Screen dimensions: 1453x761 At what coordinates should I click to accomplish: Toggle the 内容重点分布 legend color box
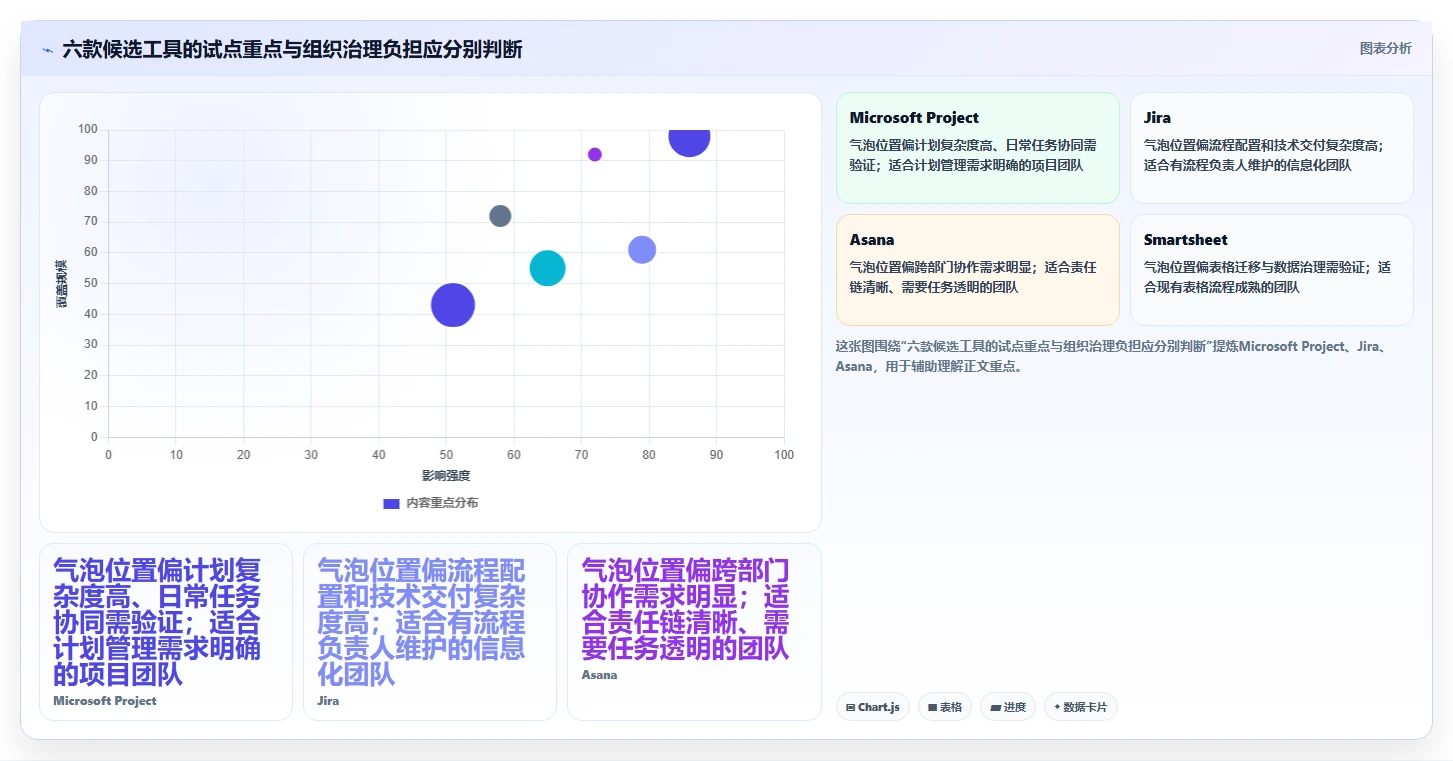(392, 503)
